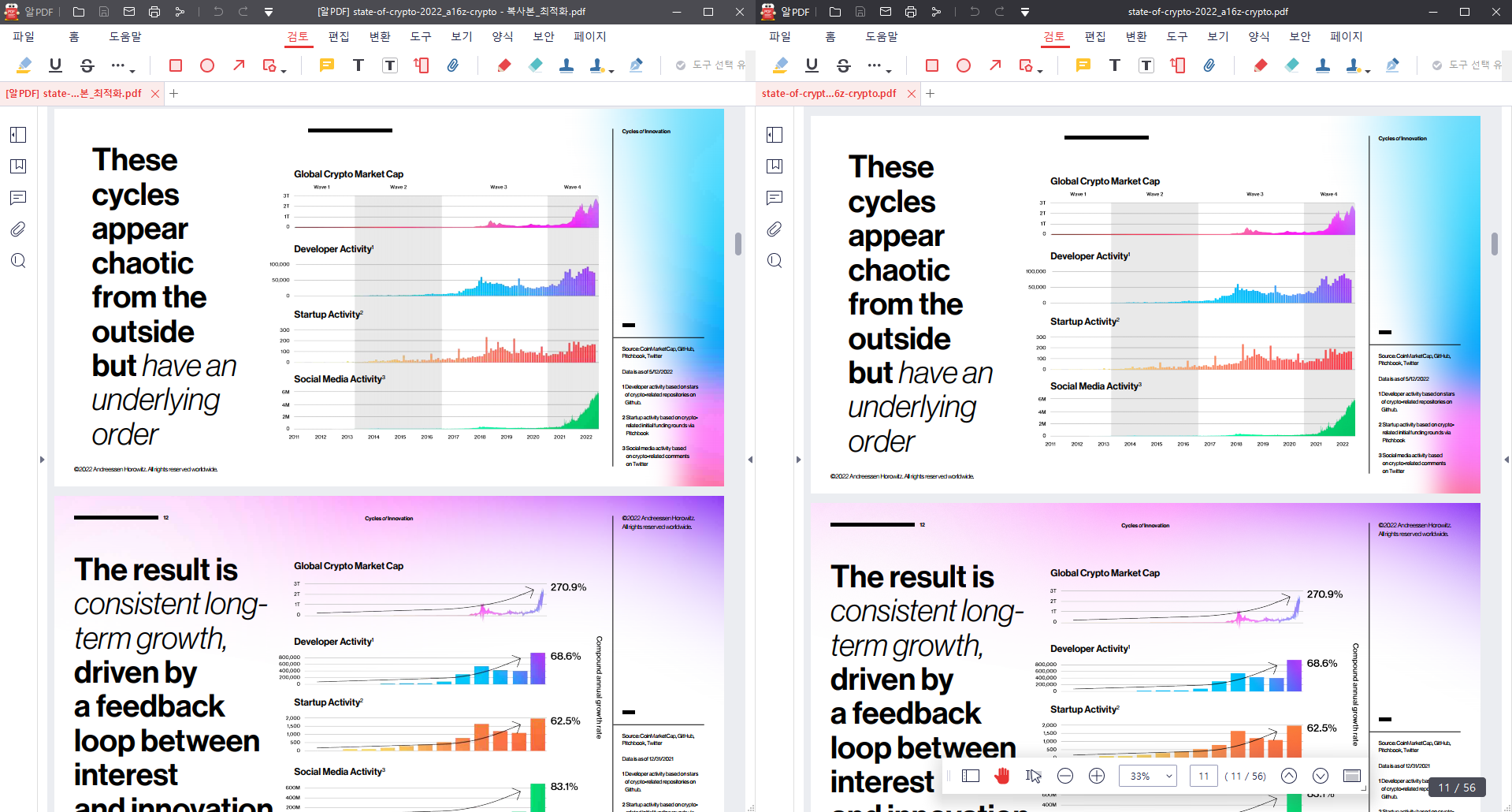Select the strikethrough tool in the left window
The width and height of the screenshot is (1512, 812).
pos(87,65)
